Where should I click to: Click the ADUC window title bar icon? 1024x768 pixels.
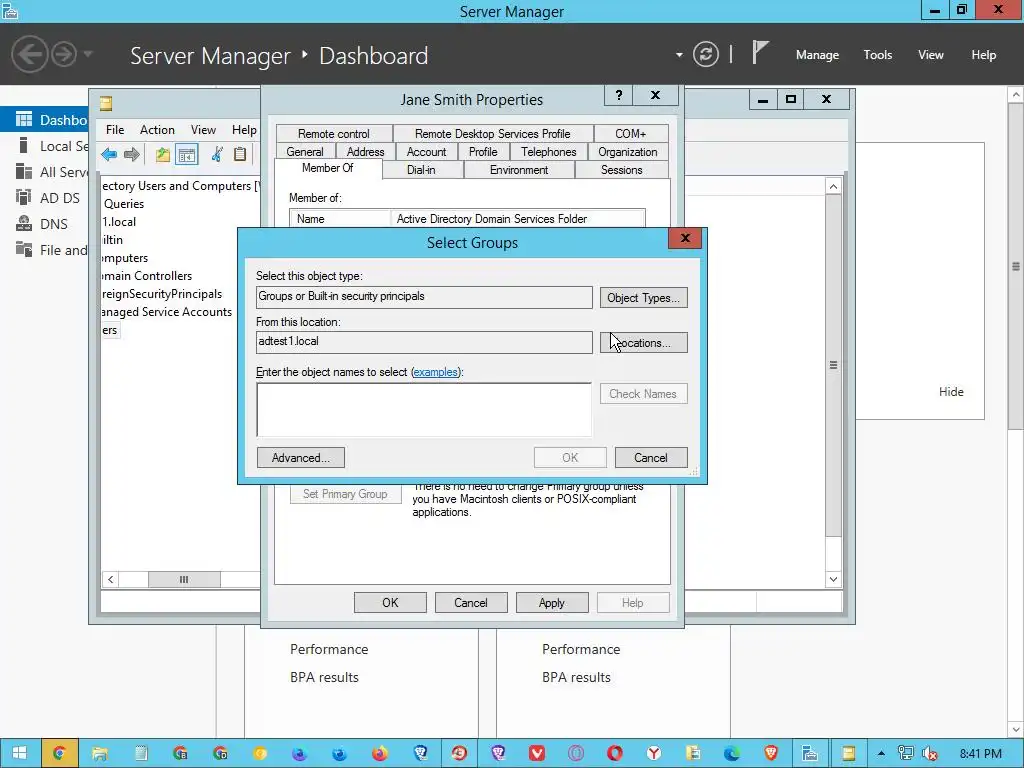coord(106,103)
